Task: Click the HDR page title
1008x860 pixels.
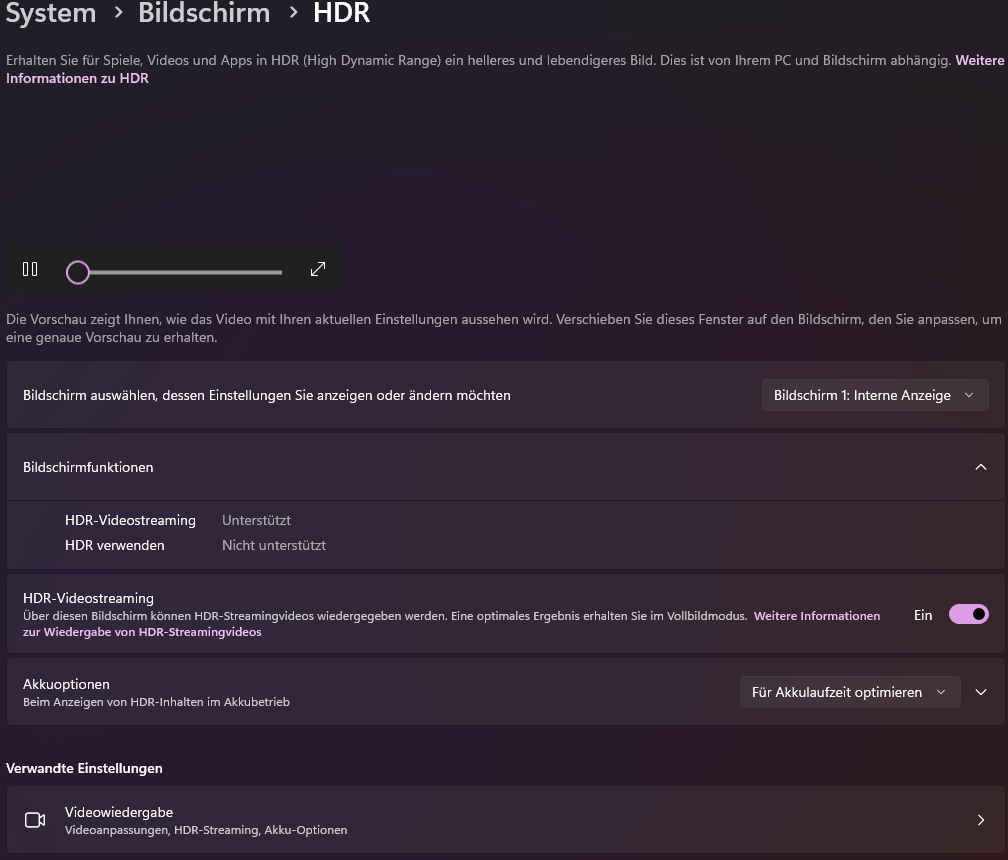Action: tap(341, 14)
